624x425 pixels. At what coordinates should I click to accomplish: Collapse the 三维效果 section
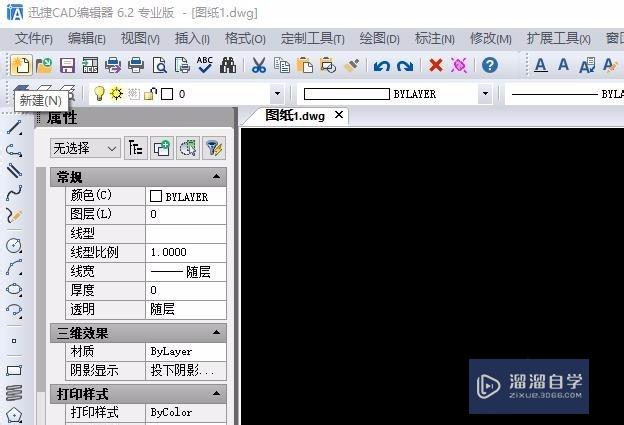216,332
